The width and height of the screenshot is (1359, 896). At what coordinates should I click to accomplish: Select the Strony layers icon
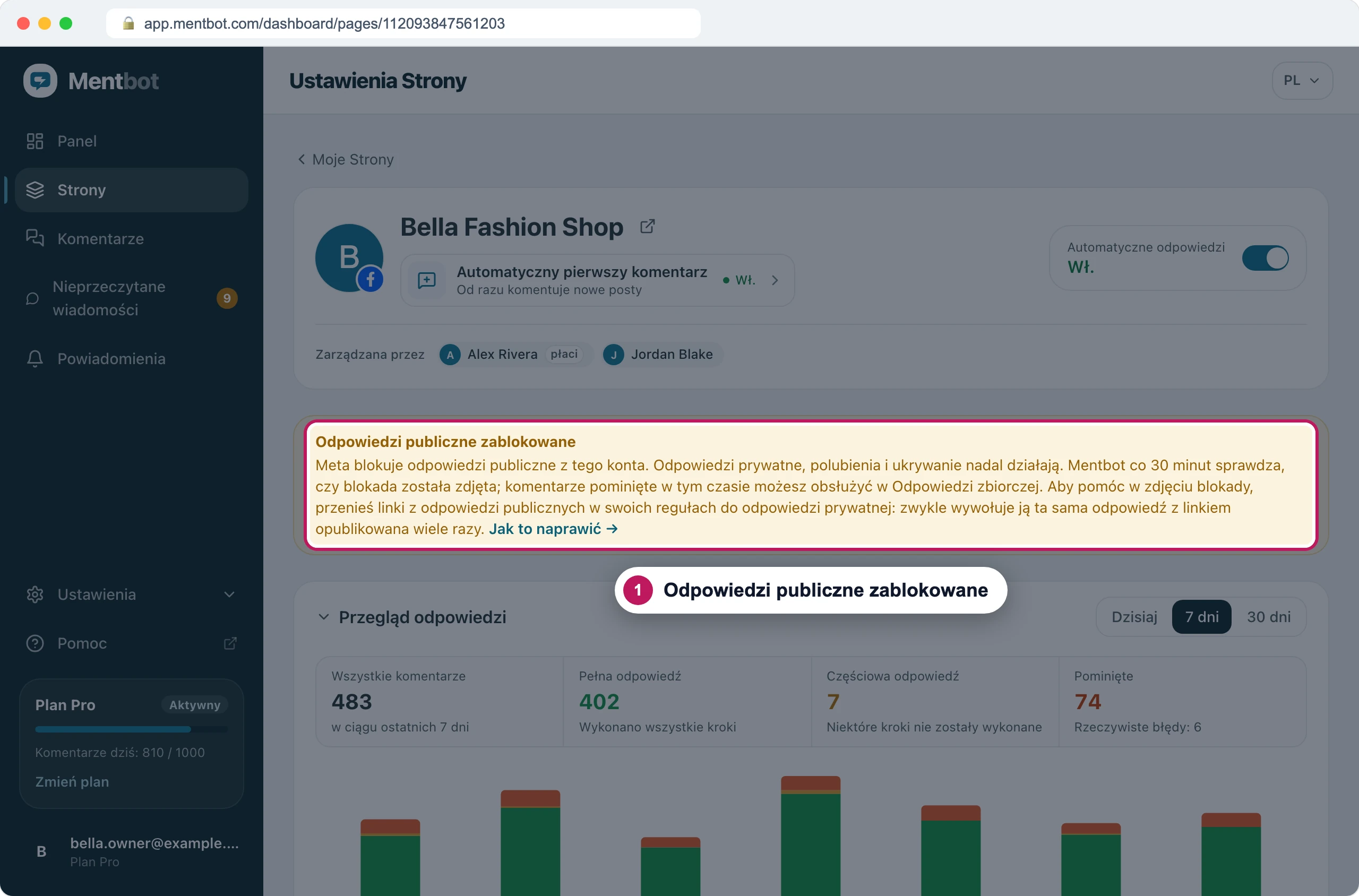coord(35,189)
